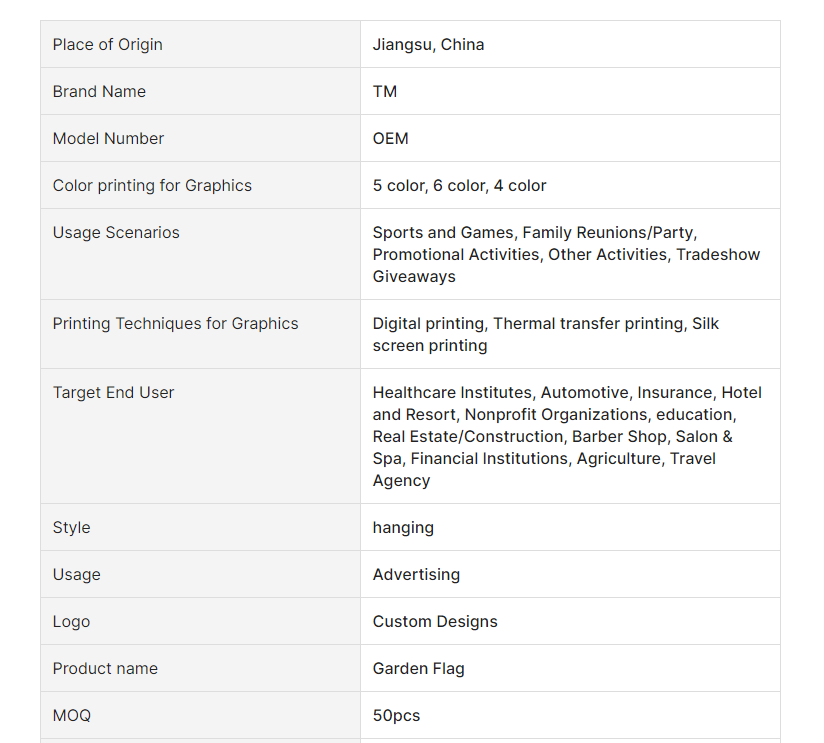Image resolution: width=824 pixels, height=743 pixels.
Task: Click Color printing for Graphics label
Action: click(152, 185)
